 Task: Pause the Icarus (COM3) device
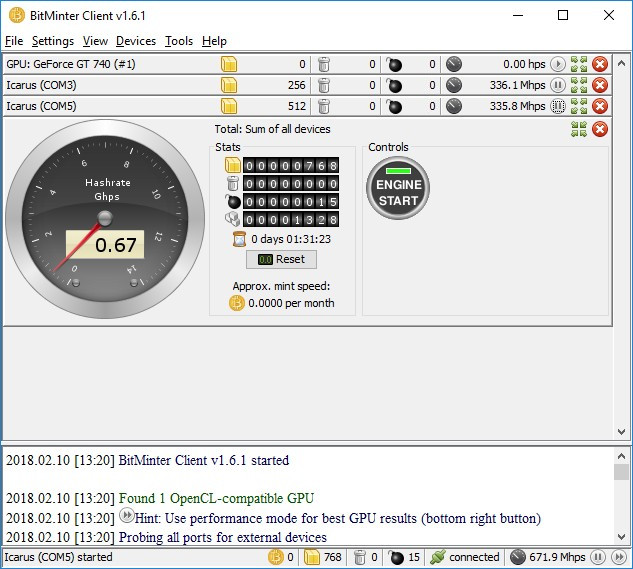[558, 85]
